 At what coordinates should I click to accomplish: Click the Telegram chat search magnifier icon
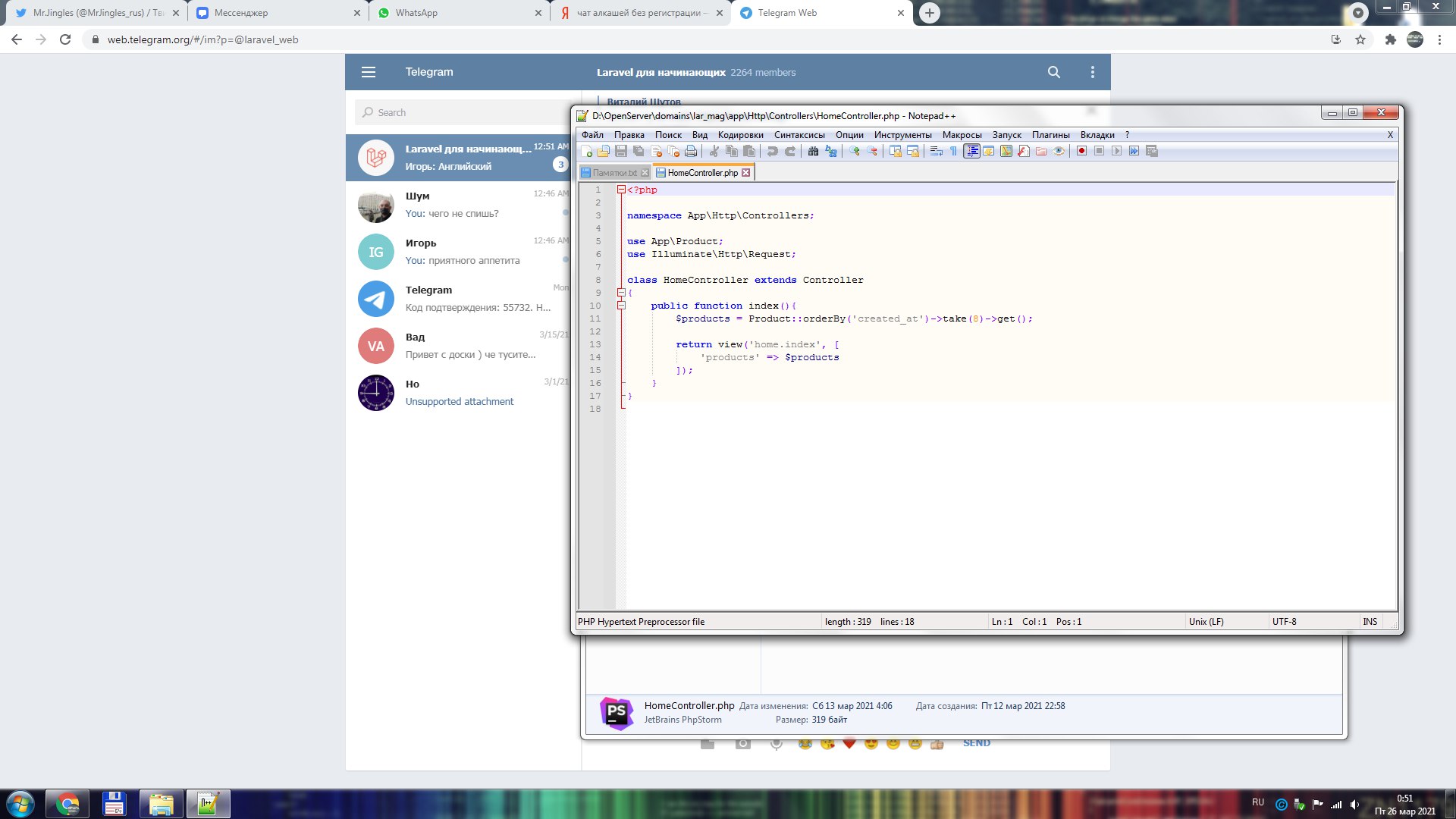1053,72
